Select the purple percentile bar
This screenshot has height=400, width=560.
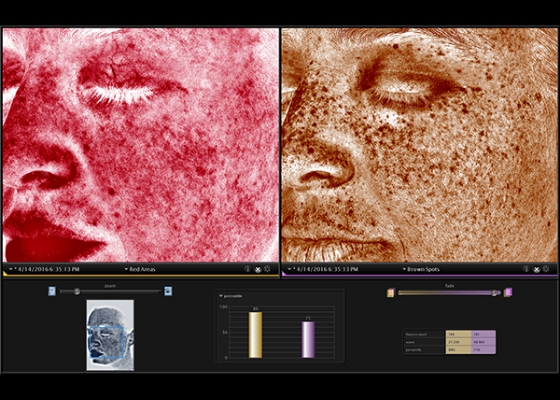point(308,339)
